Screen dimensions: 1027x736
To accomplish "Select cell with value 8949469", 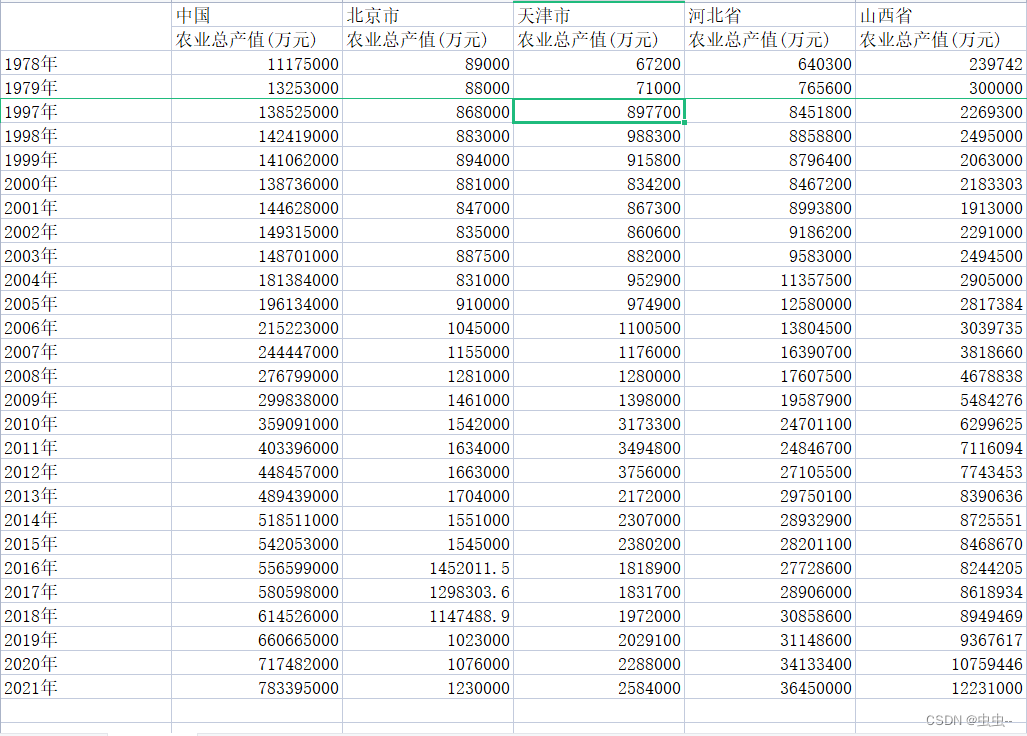I will point(941,616).
